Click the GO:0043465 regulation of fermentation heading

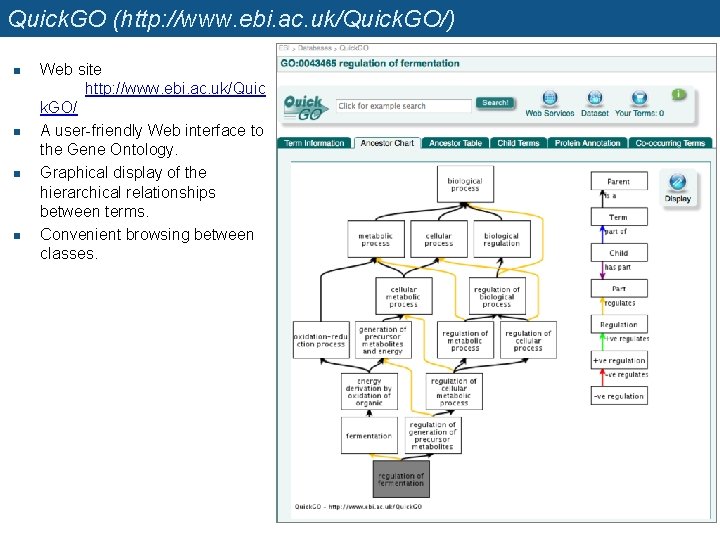click(370, 63)
